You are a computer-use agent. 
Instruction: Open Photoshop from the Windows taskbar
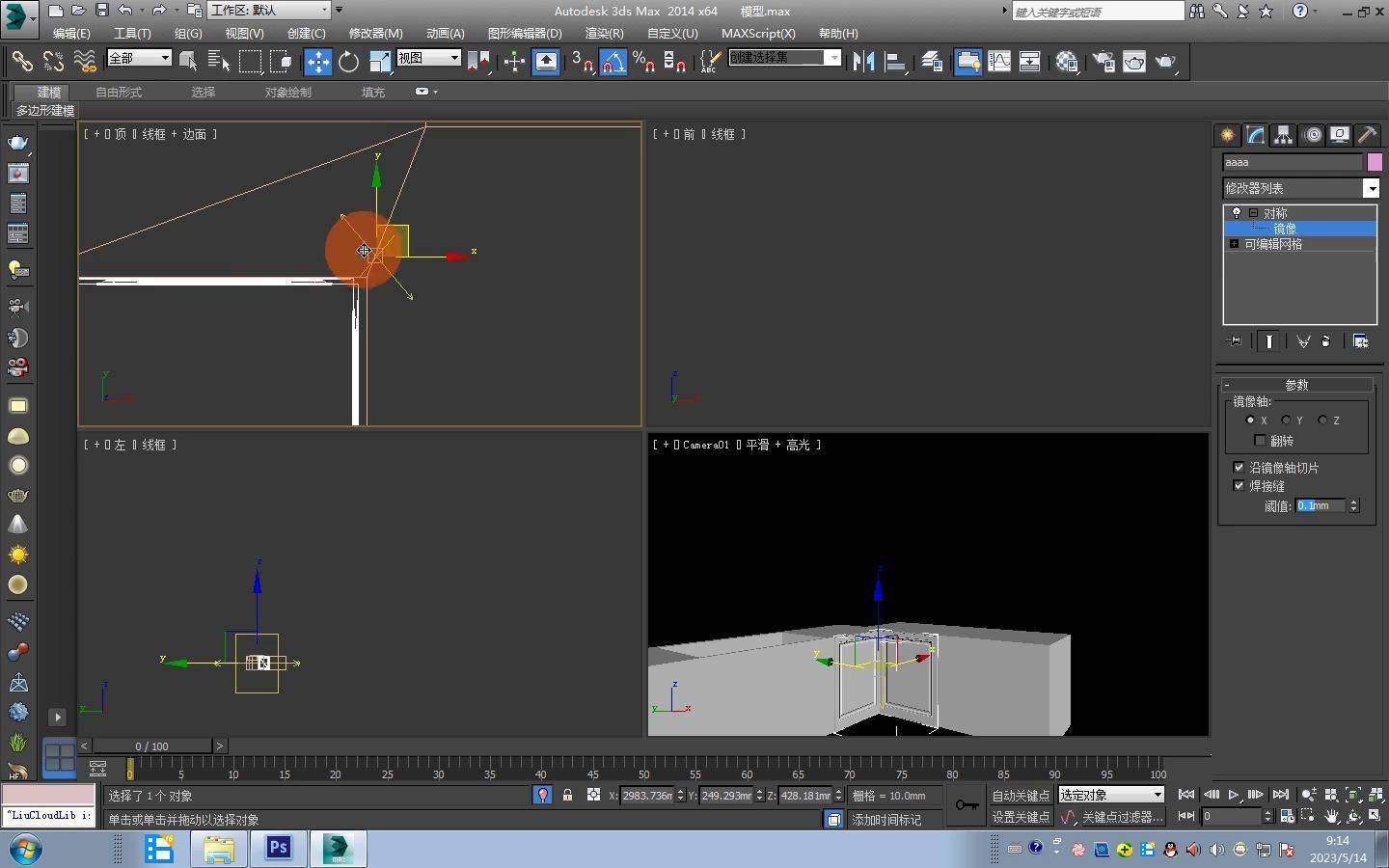279,848
